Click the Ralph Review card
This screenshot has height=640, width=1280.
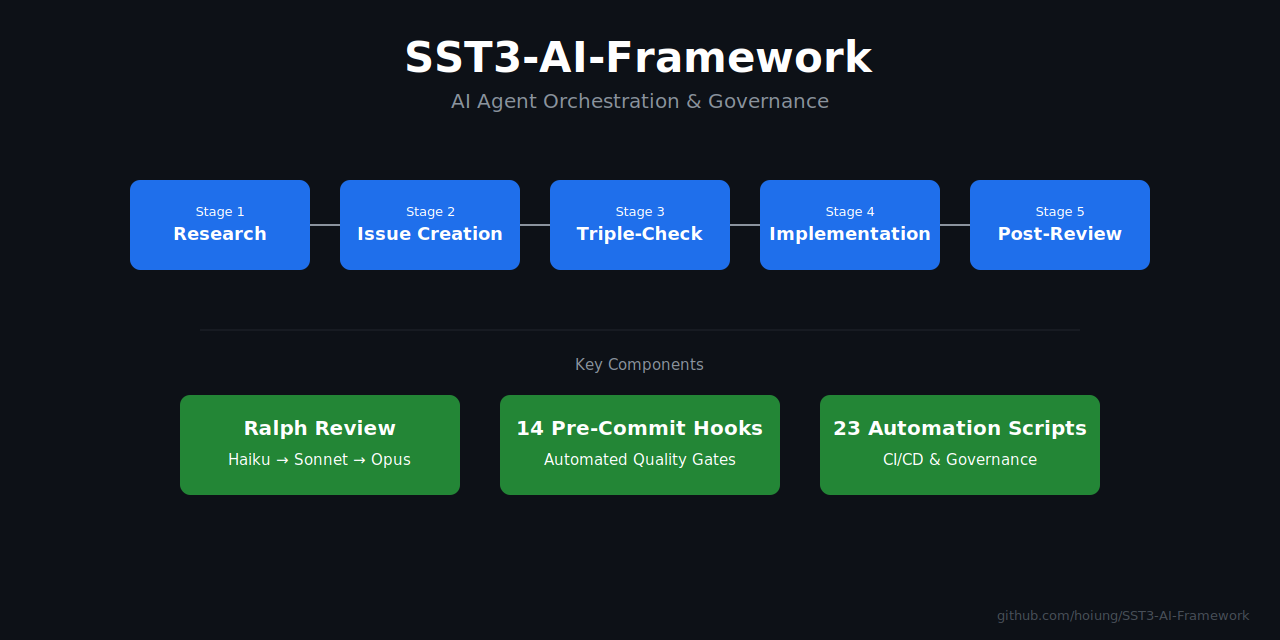click(x=320, y=445)
